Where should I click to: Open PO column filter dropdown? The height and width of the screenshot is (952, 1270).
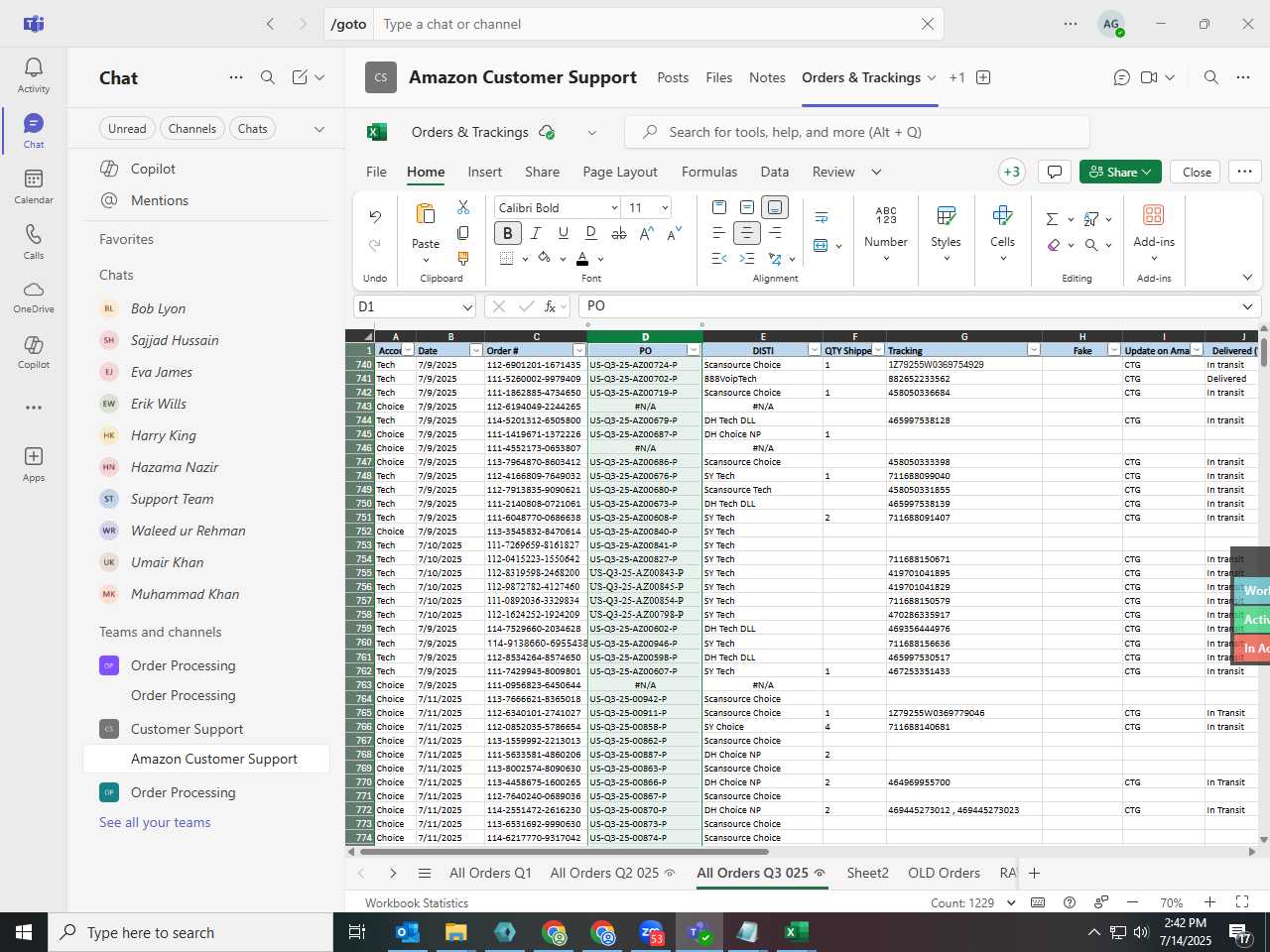pyautogui.click(x=693, y=350)
